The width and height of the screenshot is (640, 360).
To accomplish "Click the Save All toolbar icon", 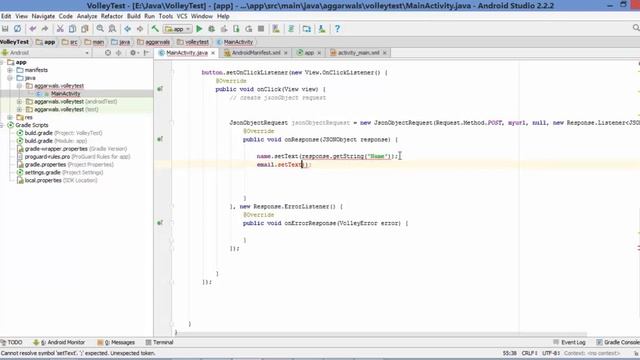I will click(5, 29).
